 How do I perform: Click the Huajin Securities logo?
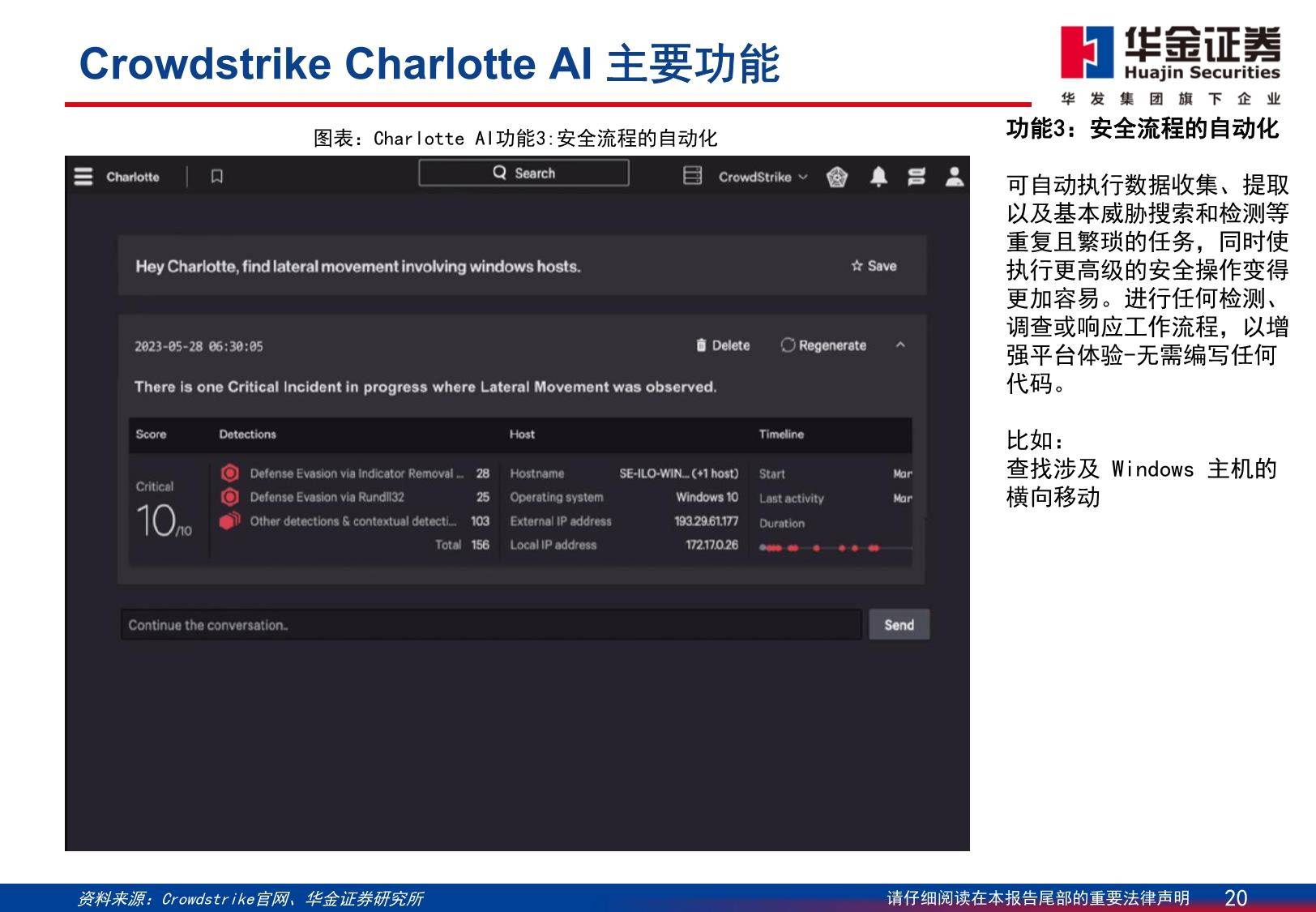tap(1171, 65)
